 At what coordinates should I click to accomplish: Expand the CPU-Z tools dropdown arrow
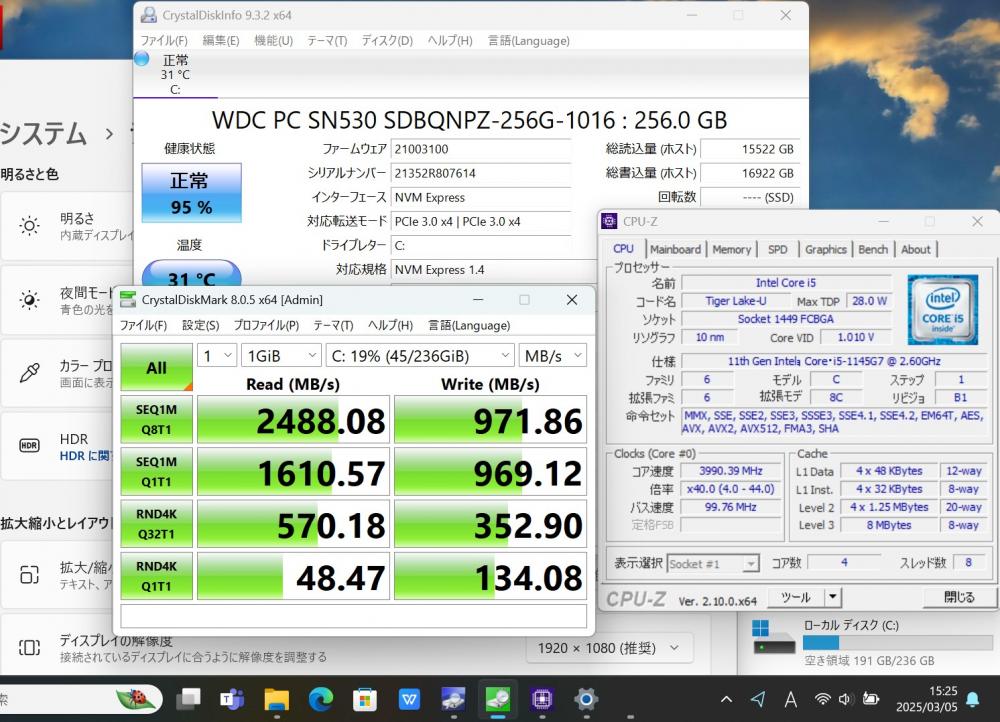[832, 597]
